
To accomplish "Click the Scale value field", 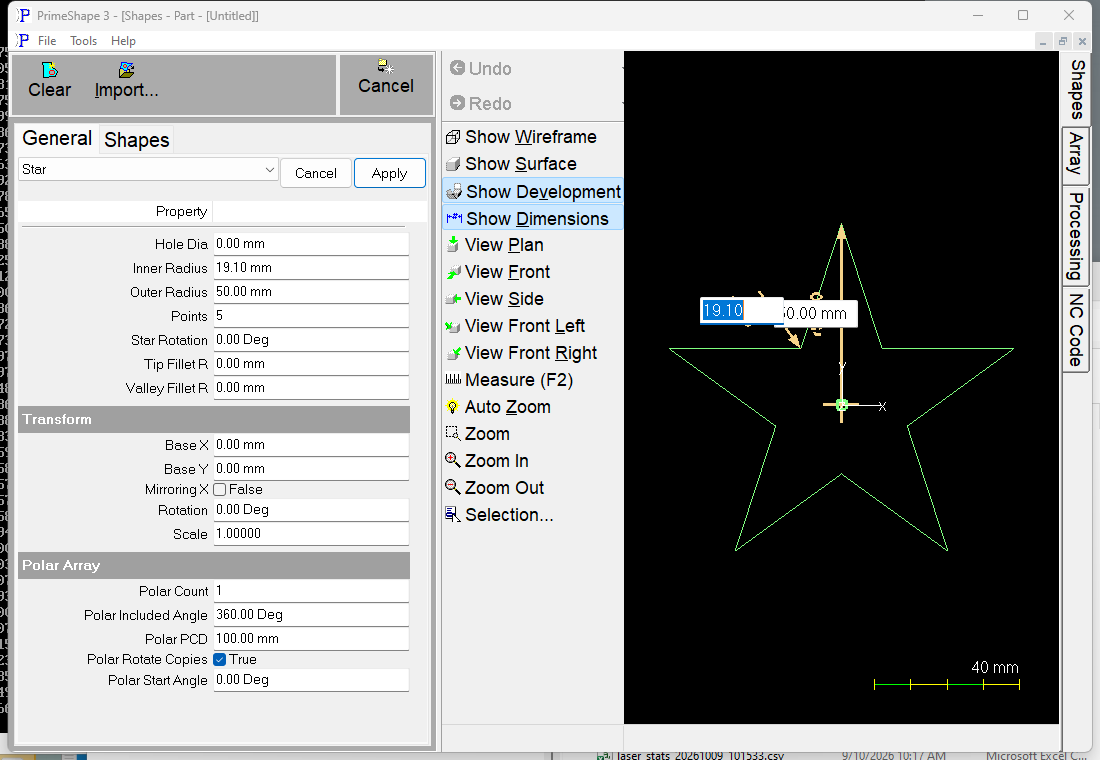I will 311,534.
